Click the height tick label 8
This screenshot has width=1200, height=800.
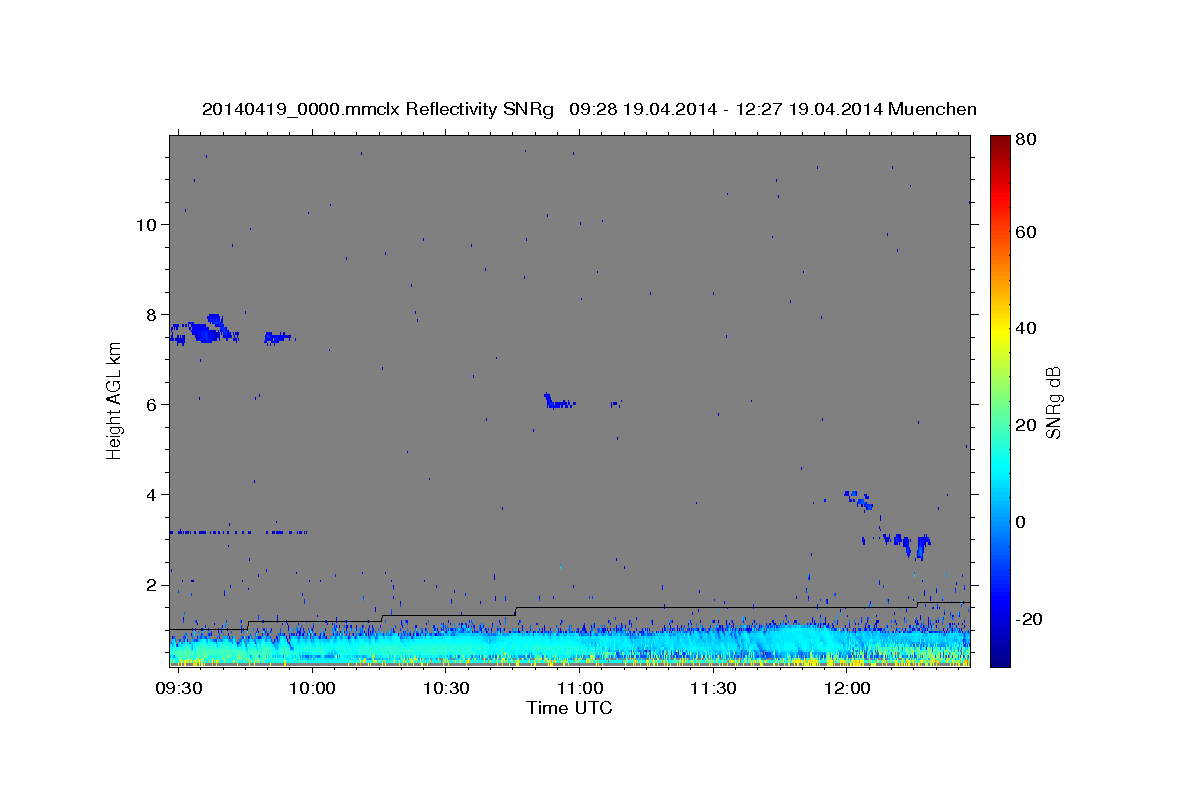click(x=152, y=314)
